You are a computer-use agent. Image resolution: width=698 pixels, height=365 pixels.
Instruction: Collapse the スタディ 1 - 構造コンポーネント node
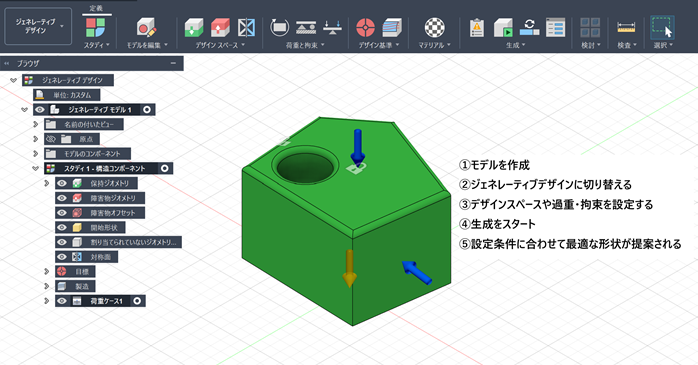coord(36,168)
